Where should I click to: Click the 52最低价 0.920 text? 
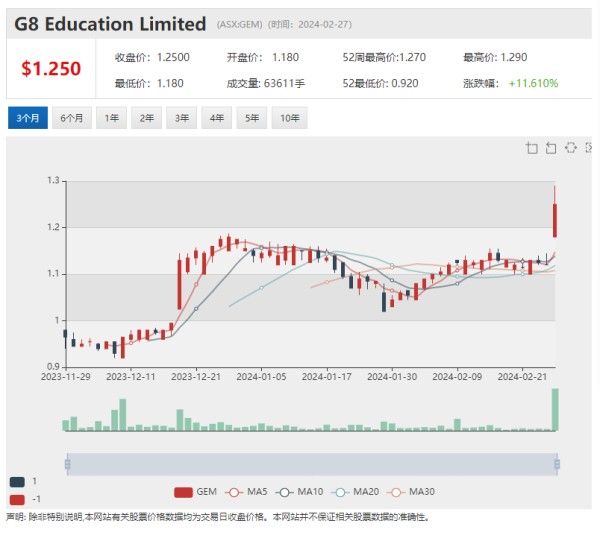[x=380, y=83]
